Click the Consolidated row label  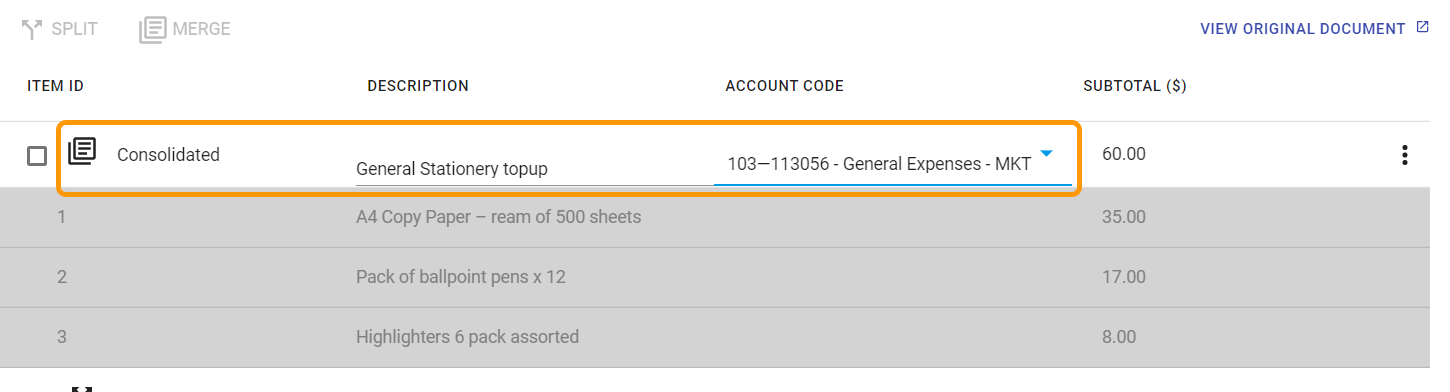pyautogui.click(x=168, y=155)
